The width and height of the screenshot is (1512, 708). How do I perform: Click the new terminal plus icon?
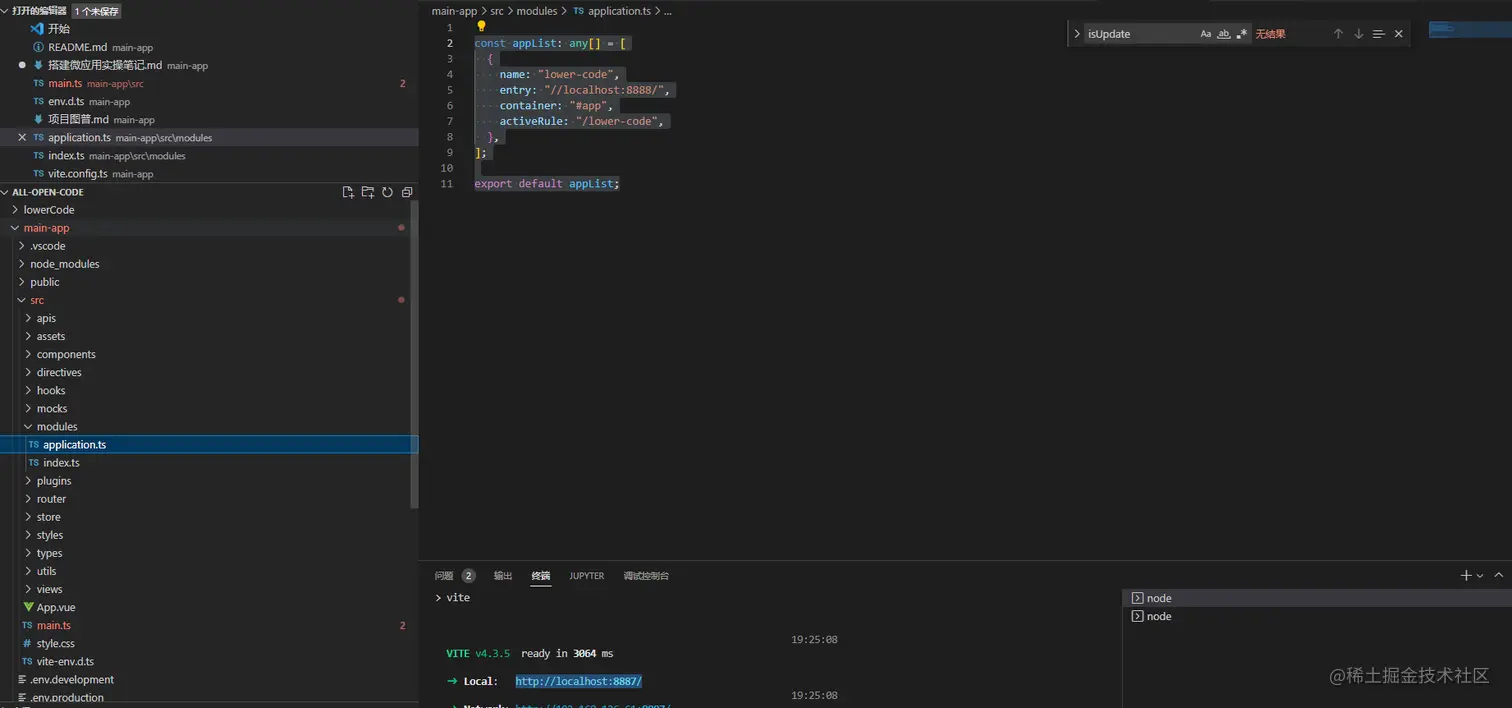tap(1466, 575)
